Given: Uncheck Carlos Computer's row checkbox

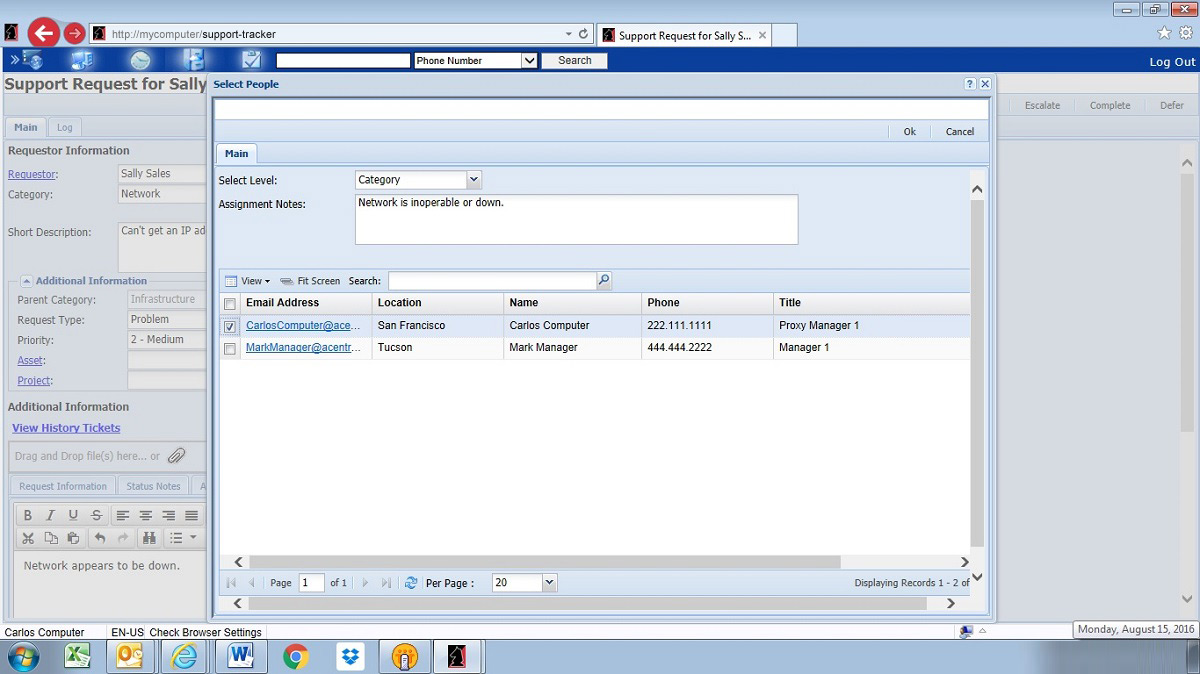Looking at the screenshot, I should pyautogui.click(x=230, y=325).
